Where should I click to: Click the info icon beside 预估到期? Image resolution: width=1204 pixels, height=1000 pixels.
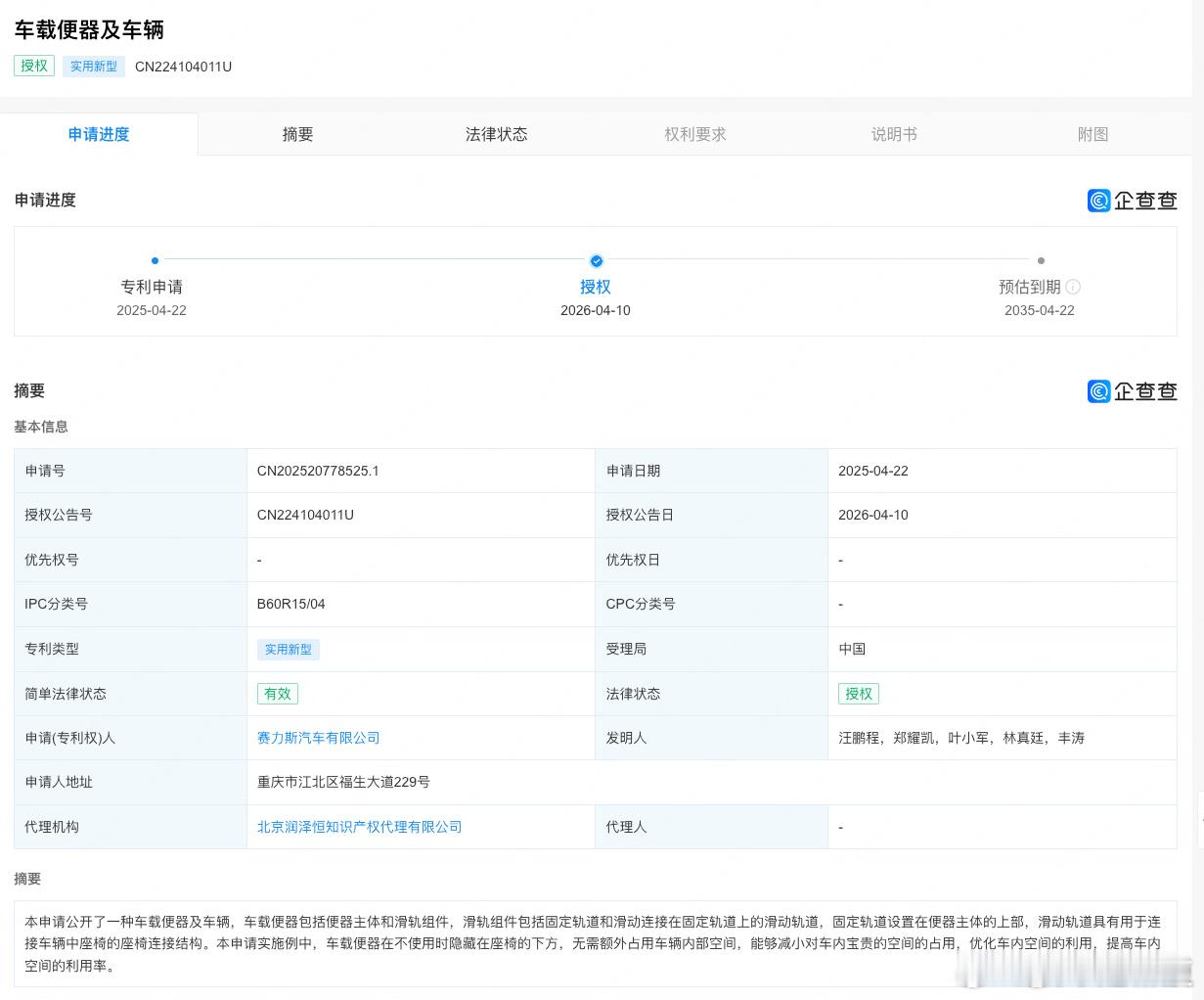(1073, 287)
